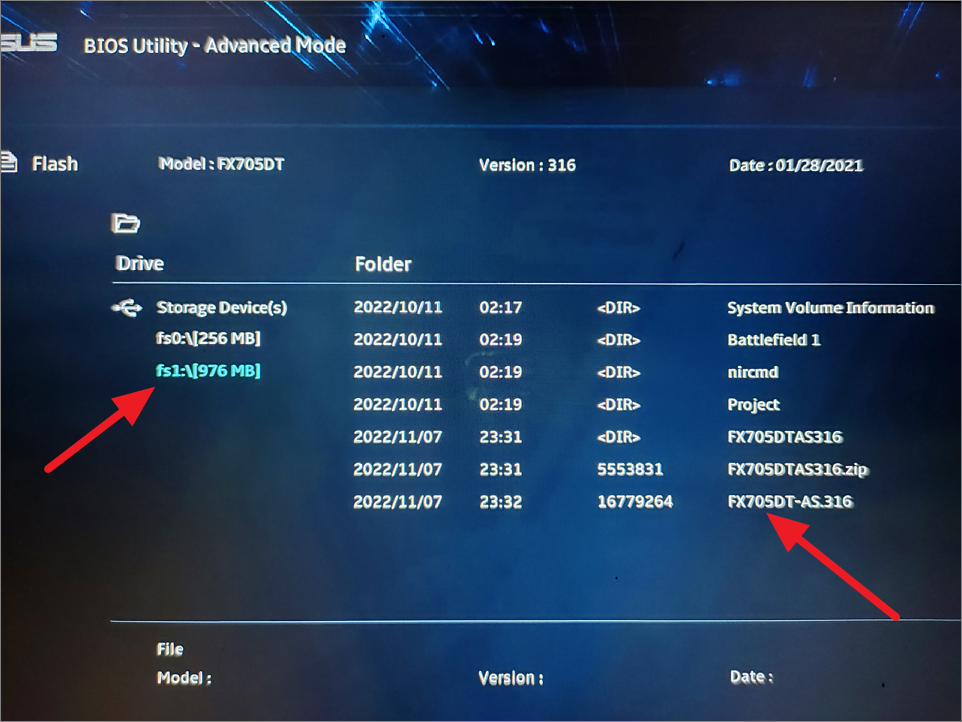
Task: Open the Battlefield 1 folder
Action: [x=774, y=340]
